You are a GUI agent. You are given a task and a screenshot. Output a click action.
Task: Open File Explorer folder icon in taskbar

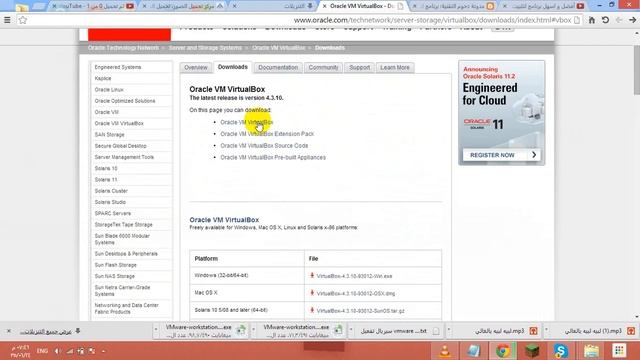pos(591,351)
